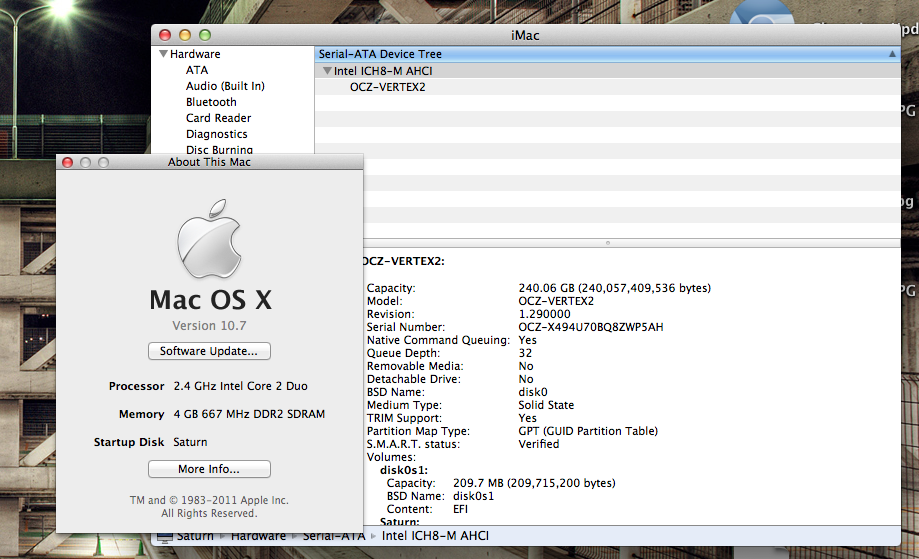Click Intel ICH8-M AHCI in bottom path bar

pyautogui.click(x=435, y=536)
